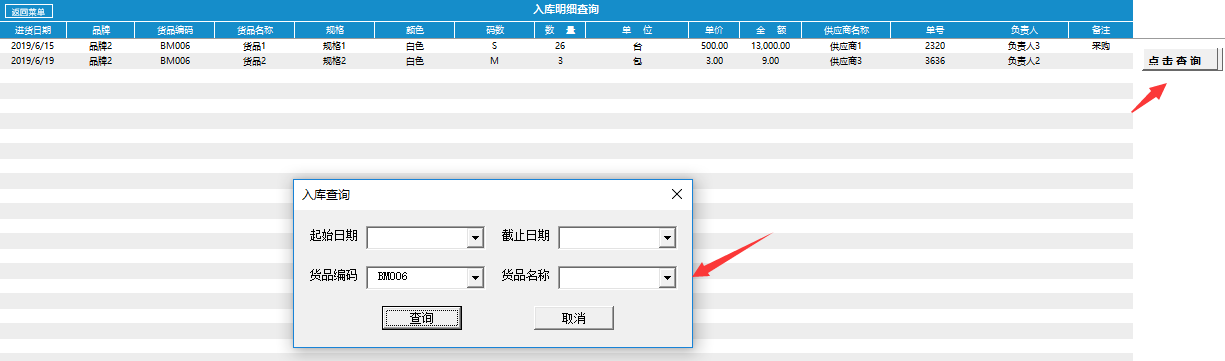Click inside the 截止日期 input field

[608, 238]
